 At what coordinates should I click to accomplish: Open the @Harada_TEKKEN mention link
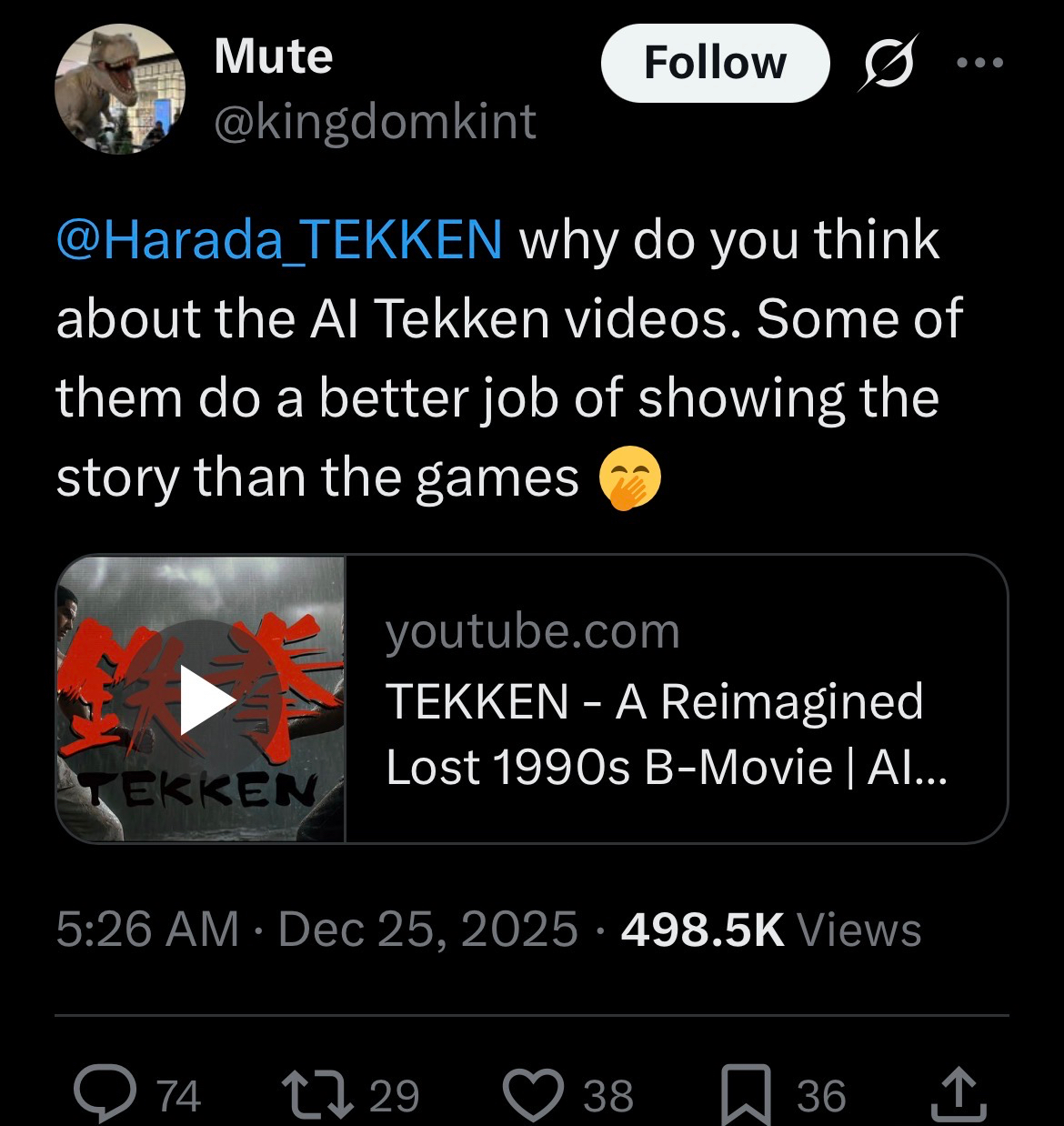tap(278, 239)
